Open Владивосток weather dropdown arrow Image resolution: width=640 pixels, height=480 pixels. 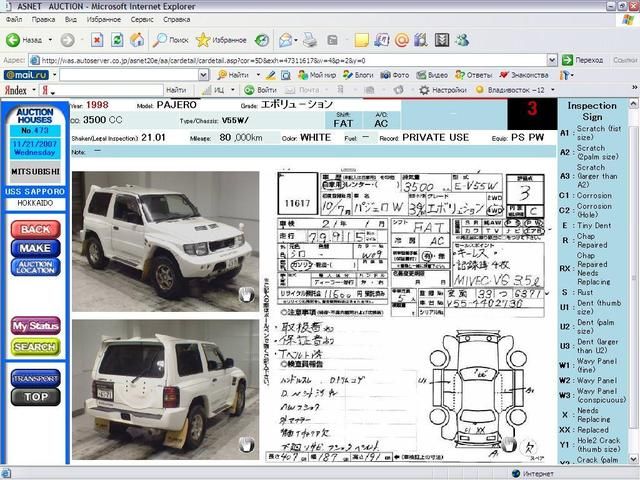coord(553,90)
